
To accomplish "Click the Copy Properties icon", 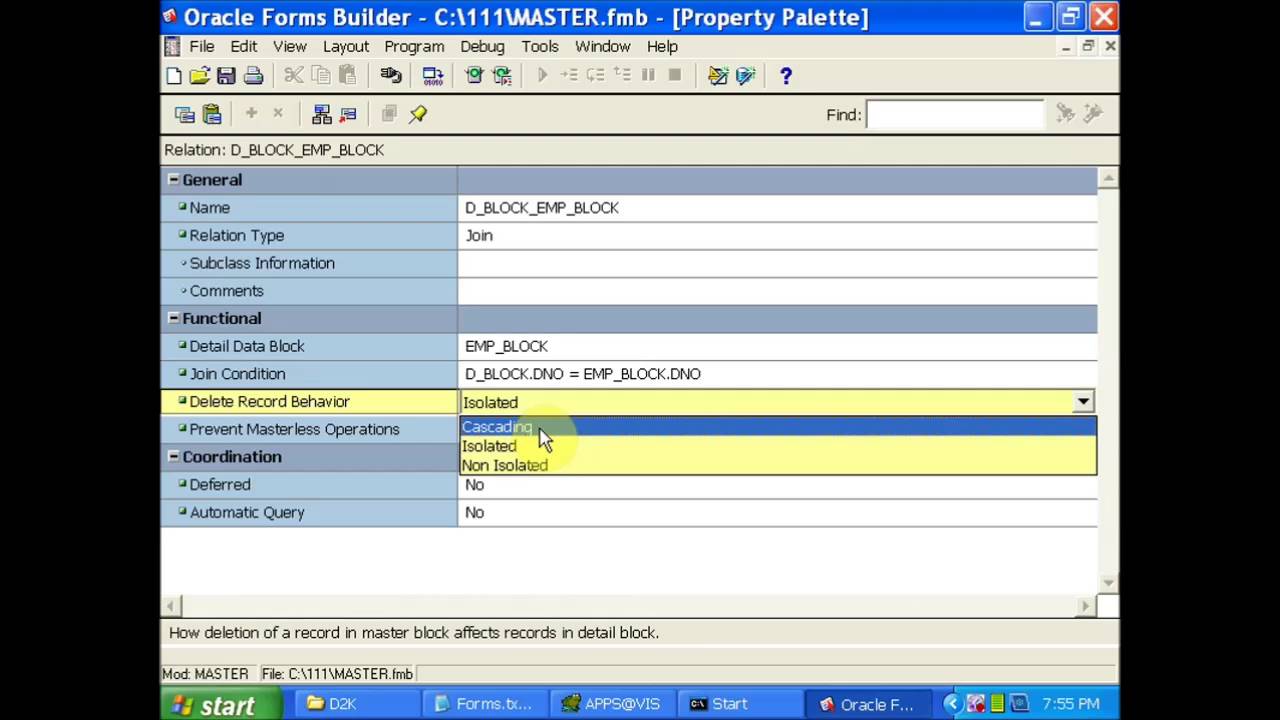I will click(x=184, y=115).
